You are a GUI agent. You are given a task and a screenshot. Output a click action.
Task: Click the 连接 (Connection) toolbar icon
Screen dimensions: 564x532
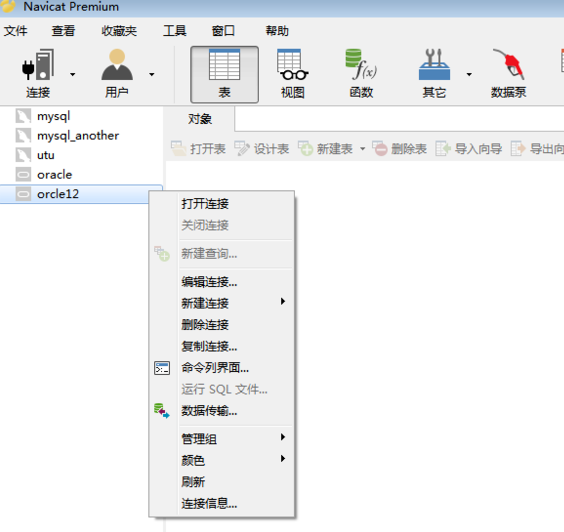point(38,74)
